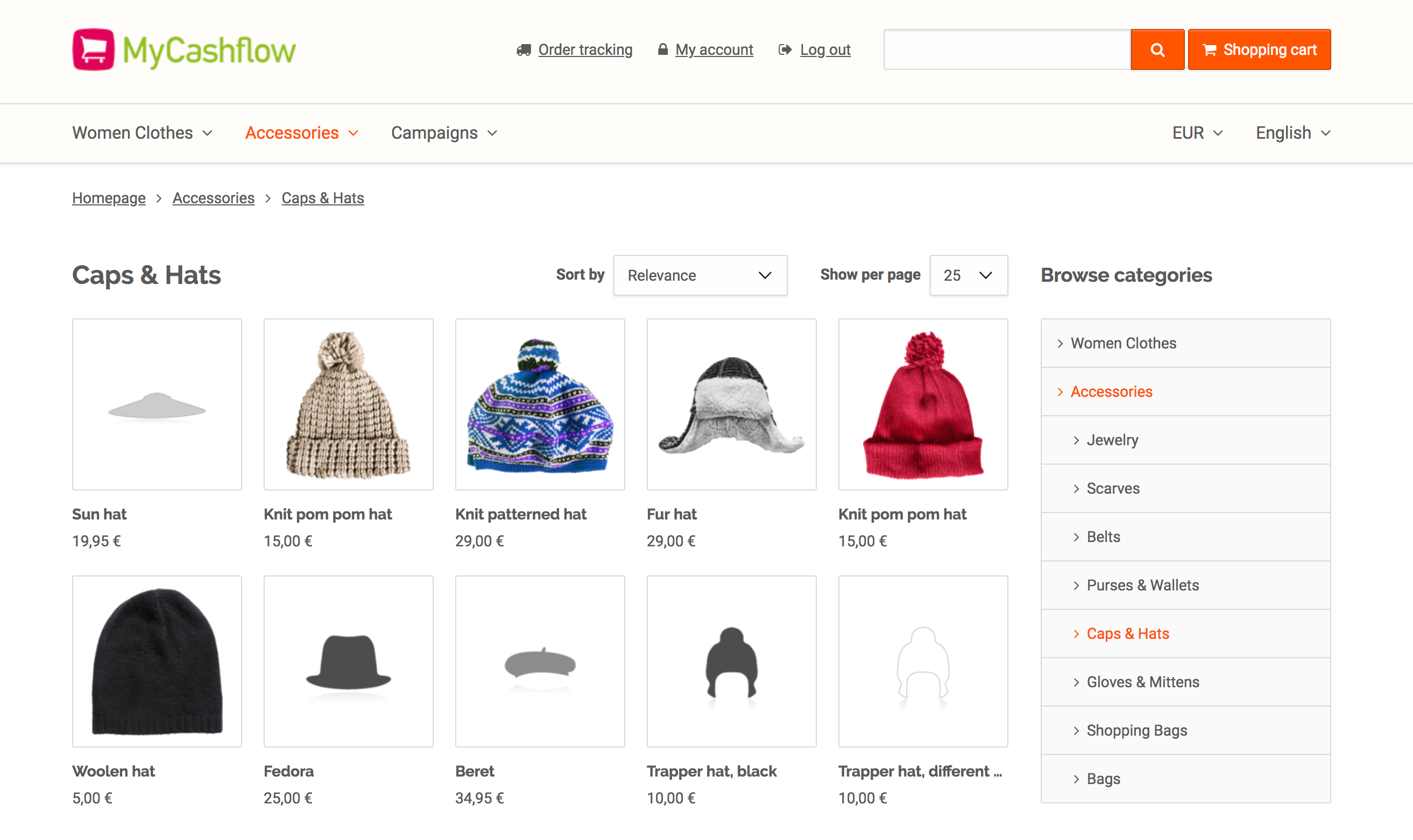The image size is (1413, 840).
Task: Open the Order tracking link
Action: click(585, 50)
